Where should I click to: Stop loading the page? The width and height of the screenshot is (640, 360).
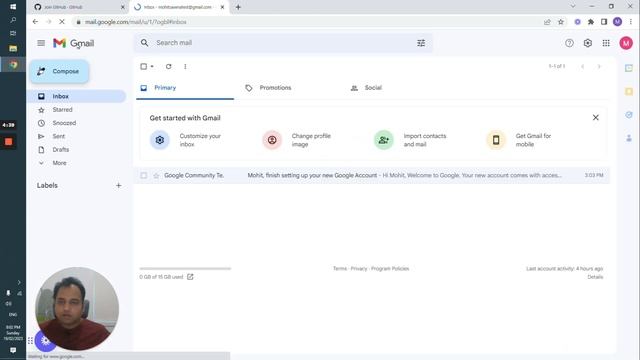[62, 22]
